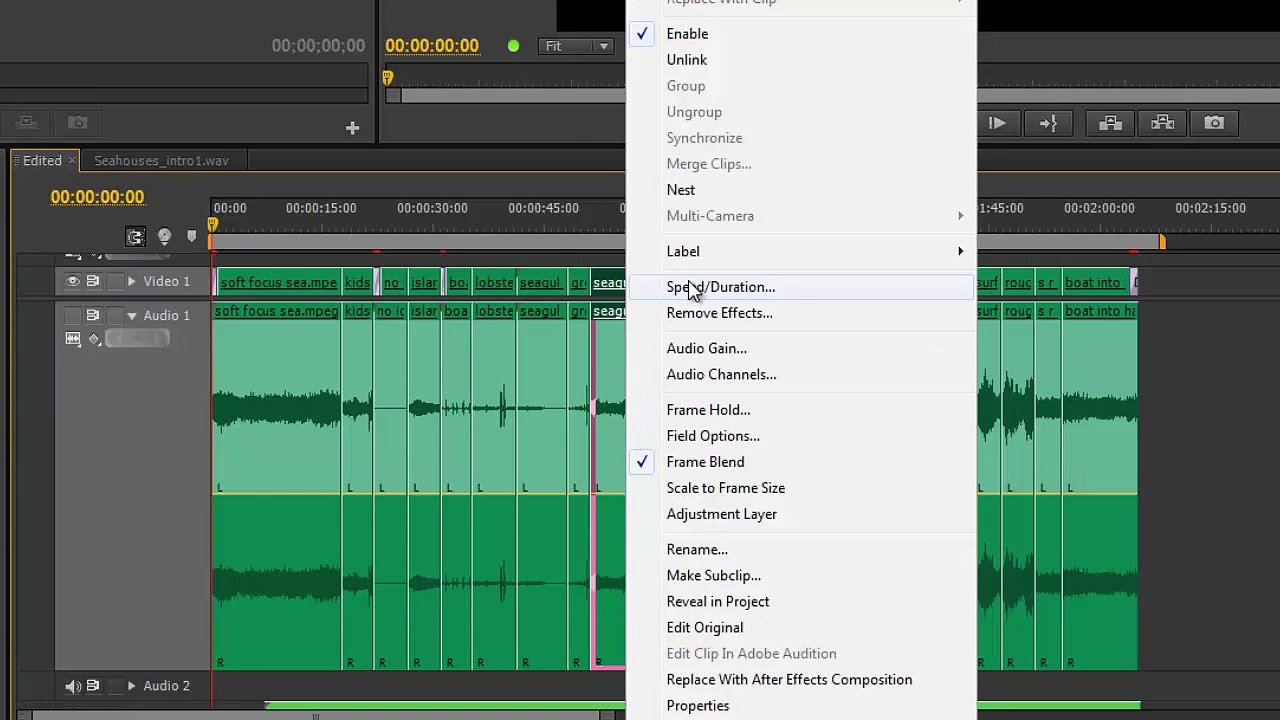1280x720 pixels.
Task: Expand the Video 1 track
Action: click(131, 282)
